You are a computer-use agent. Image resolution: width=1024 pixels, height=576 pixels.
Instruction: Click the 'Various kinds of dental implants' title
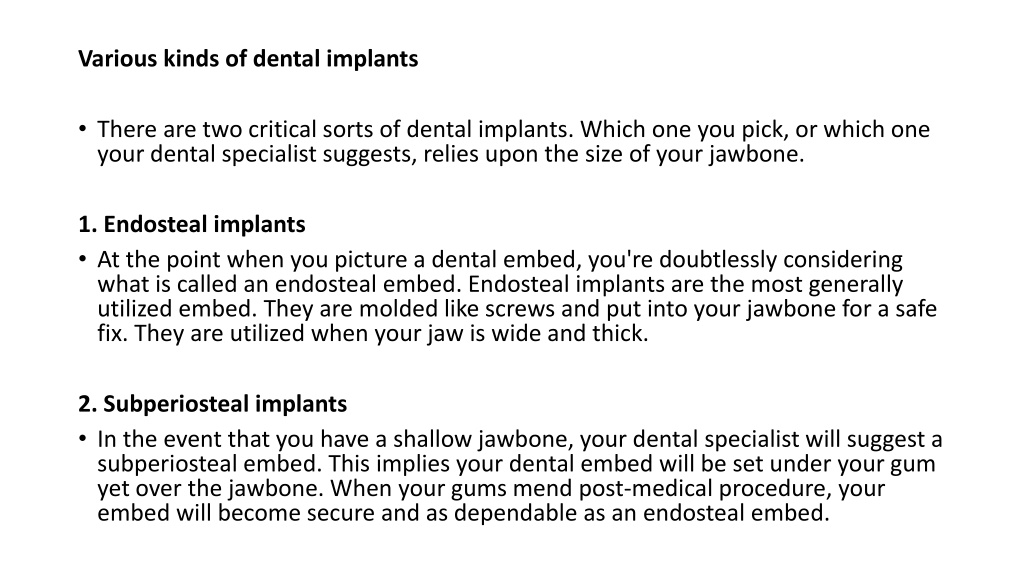(x=248, y=59)
